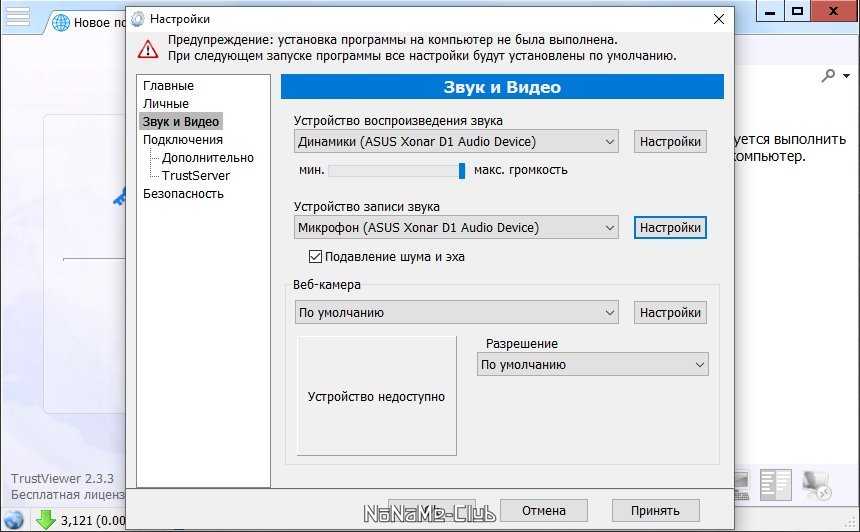This screenshot has height=532, width=860.
Task: Click the search magnifier icon
Action: coord(827,76)
